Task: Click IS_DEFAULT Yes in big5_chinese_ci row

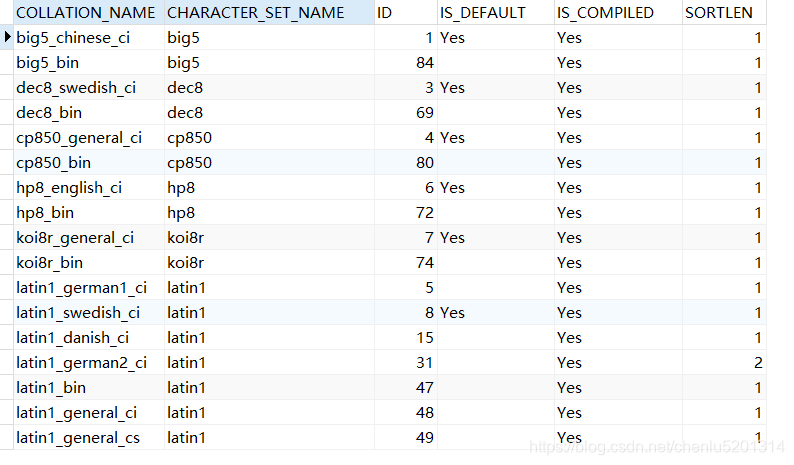Action: point(496,37)
